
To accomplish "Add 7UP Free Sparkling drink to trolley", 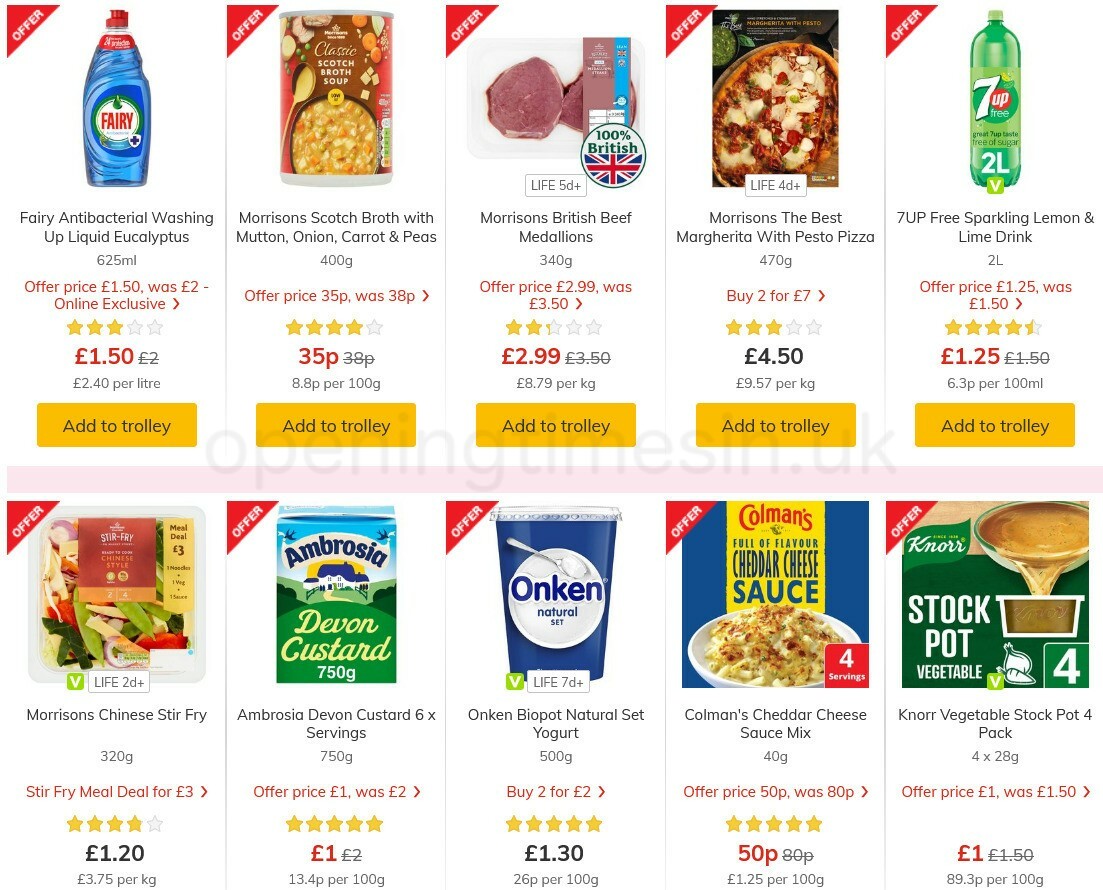I will [x=994, y=425].
